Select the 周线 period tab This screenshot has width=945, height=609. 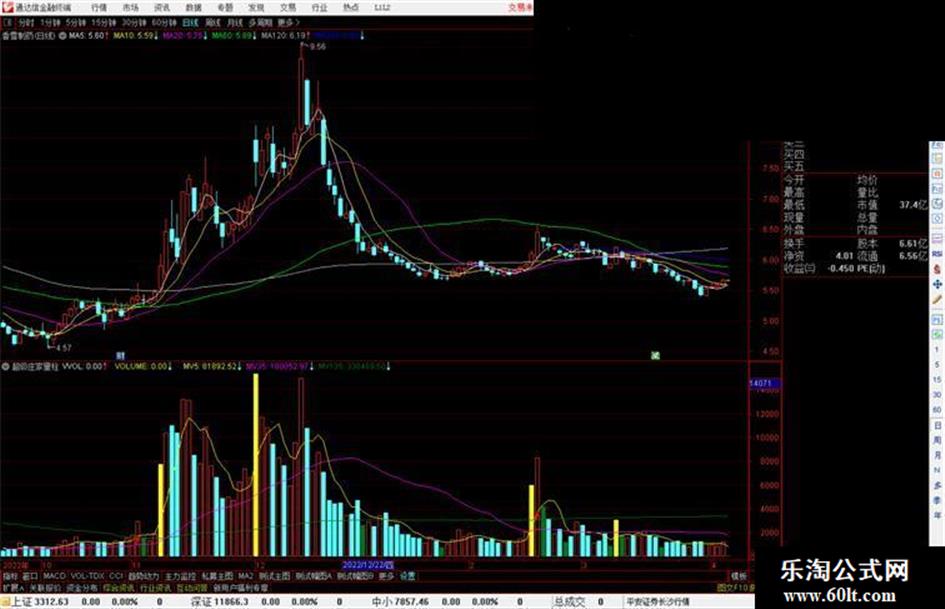coord(213,23)
